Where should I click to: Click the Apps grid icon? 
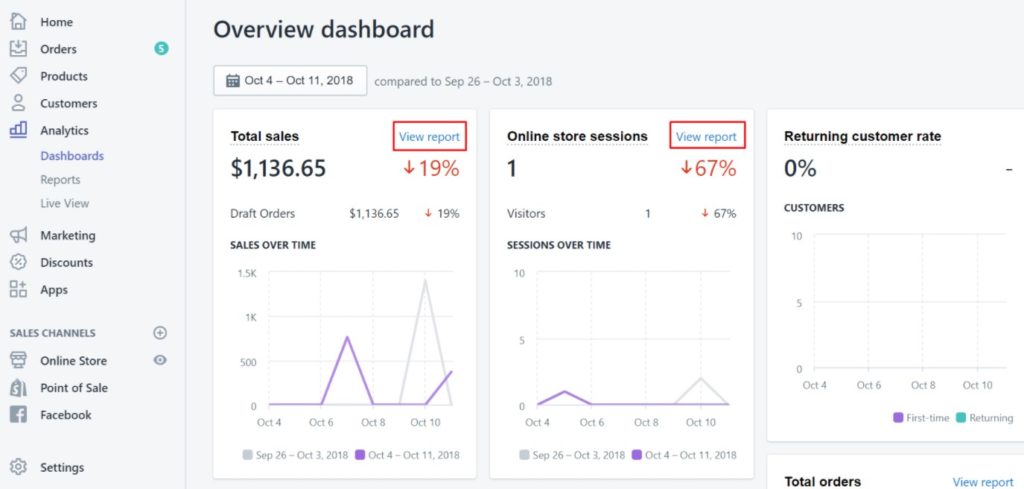(x=18, y=289)
